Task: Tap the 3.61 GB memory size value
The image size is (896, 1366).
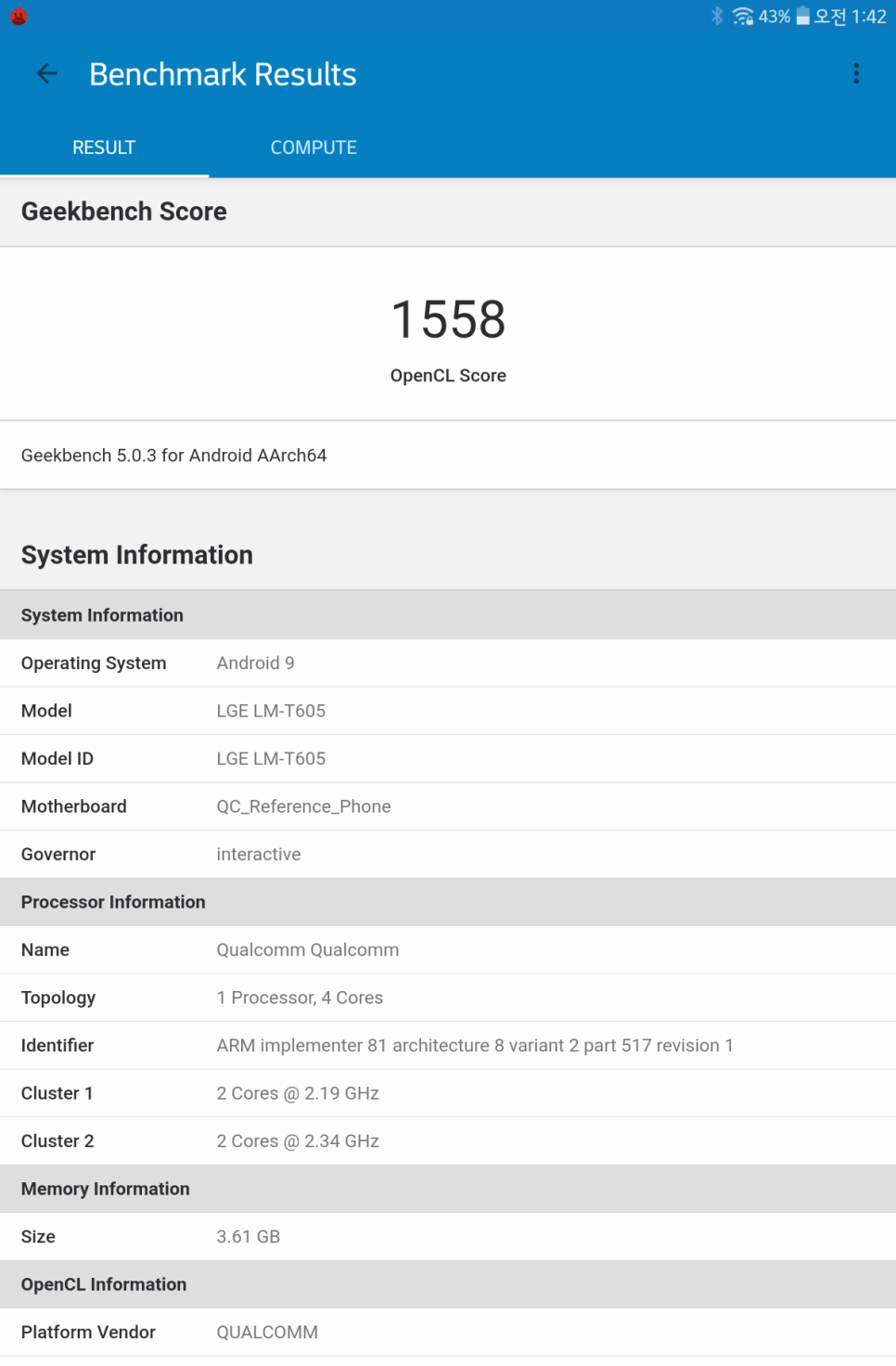Action: (249, 1237)
